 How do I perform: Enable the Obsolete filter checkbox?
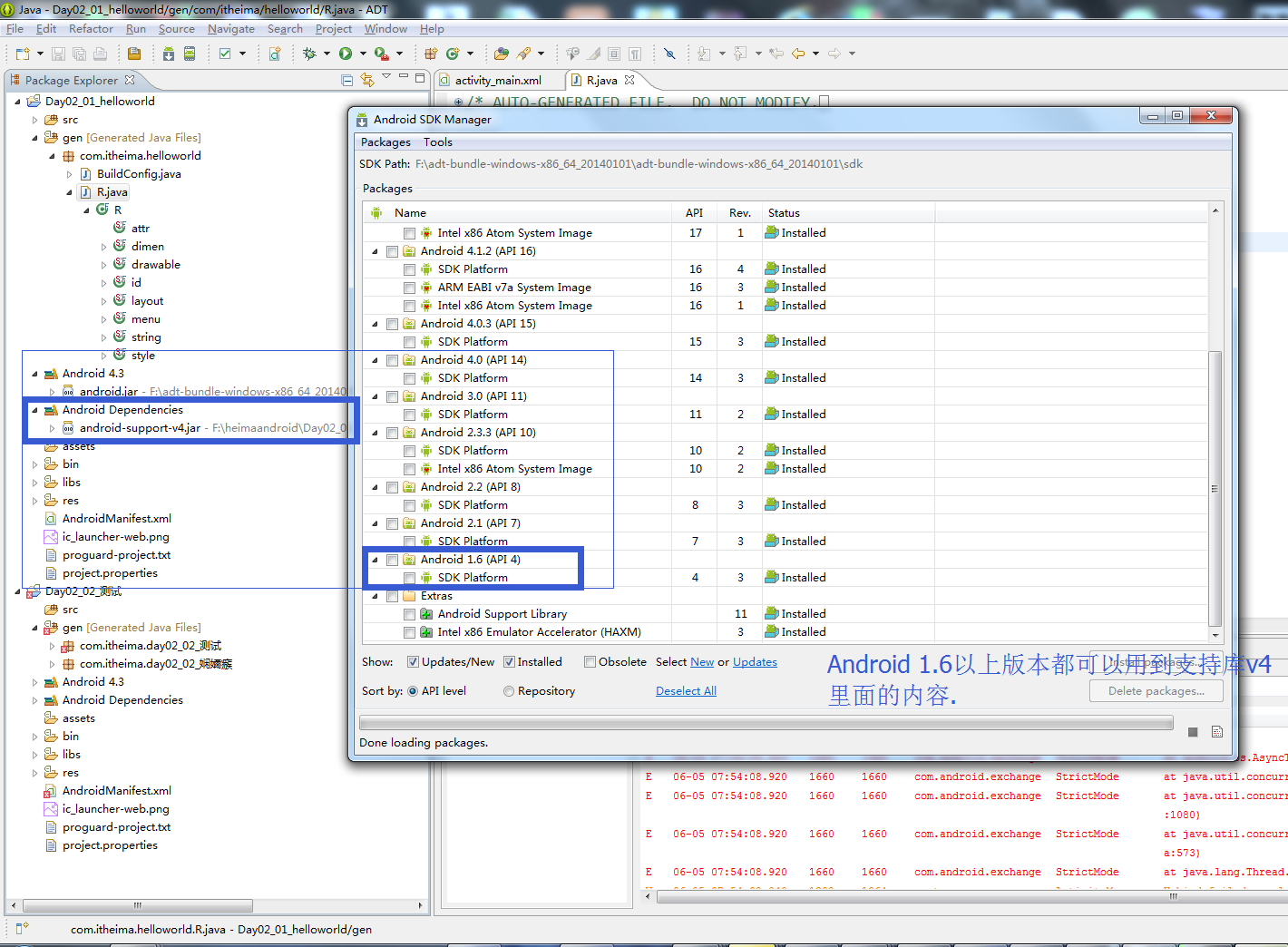[x=590, y=662]
